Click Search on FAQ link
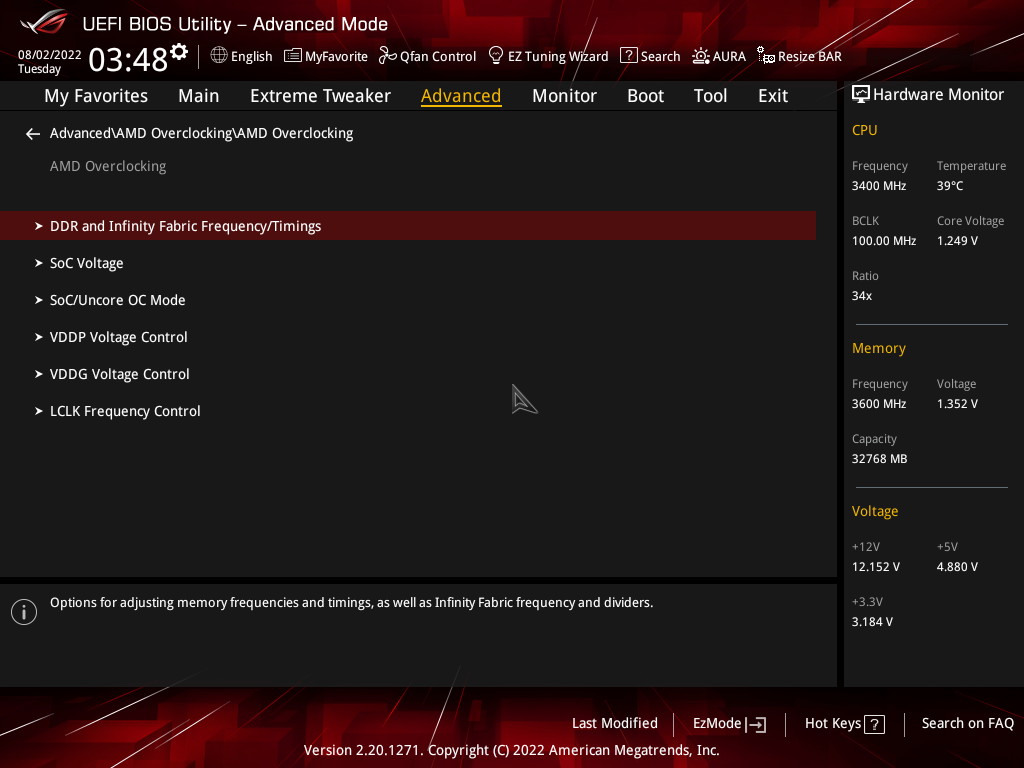The width and height of the screenshot is (1024, 768). 968,724
